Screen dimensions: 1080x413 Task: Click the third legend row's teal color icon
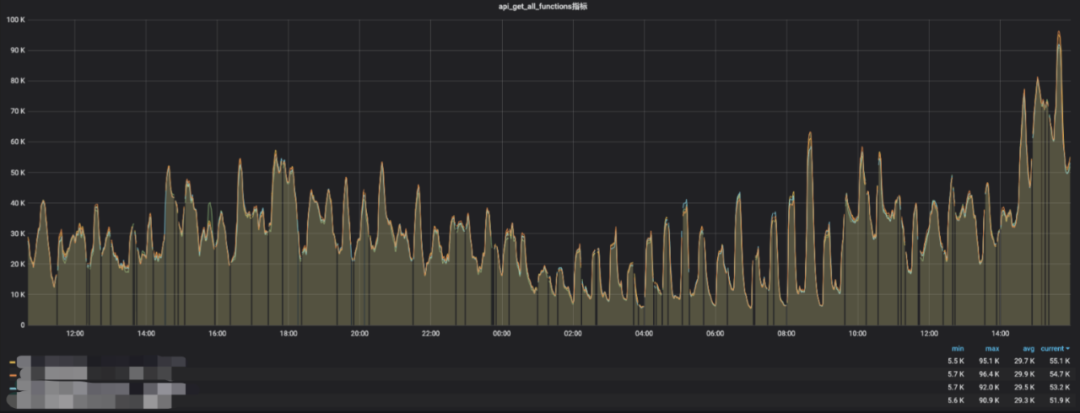point(12,388)
